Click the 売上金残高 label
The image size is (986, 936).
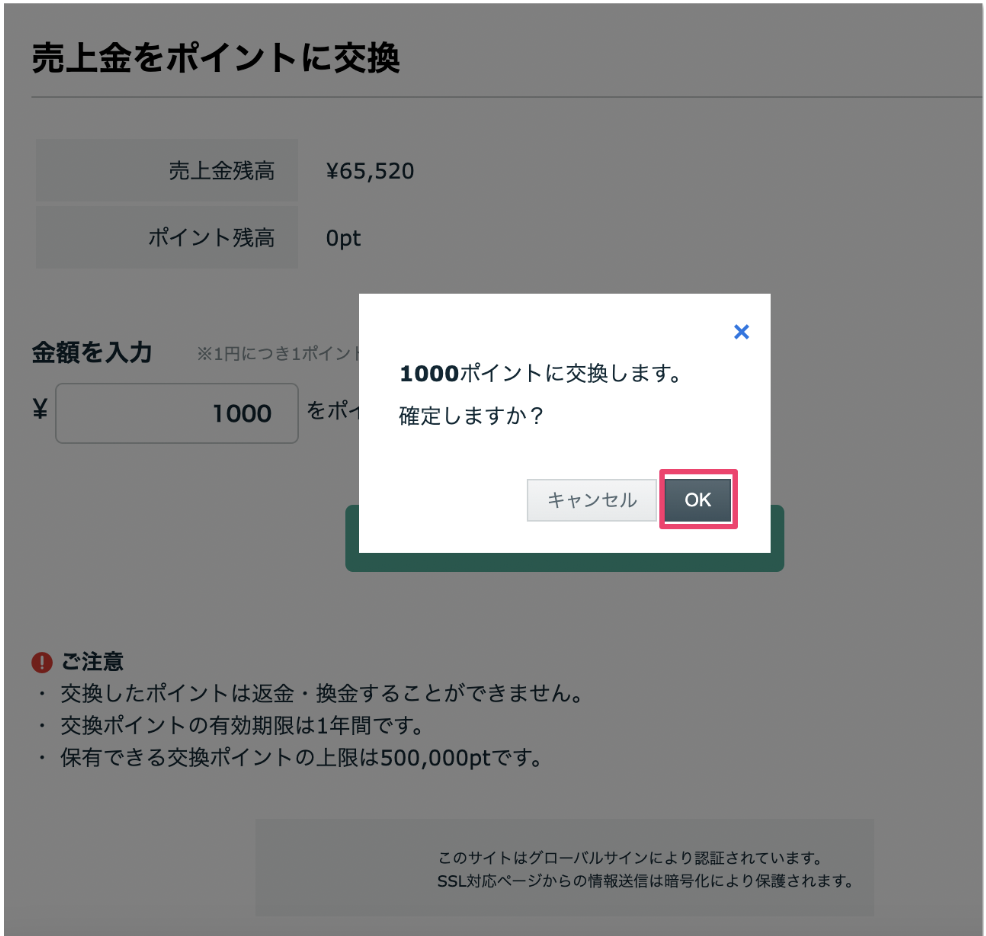(x=221, y=170)
